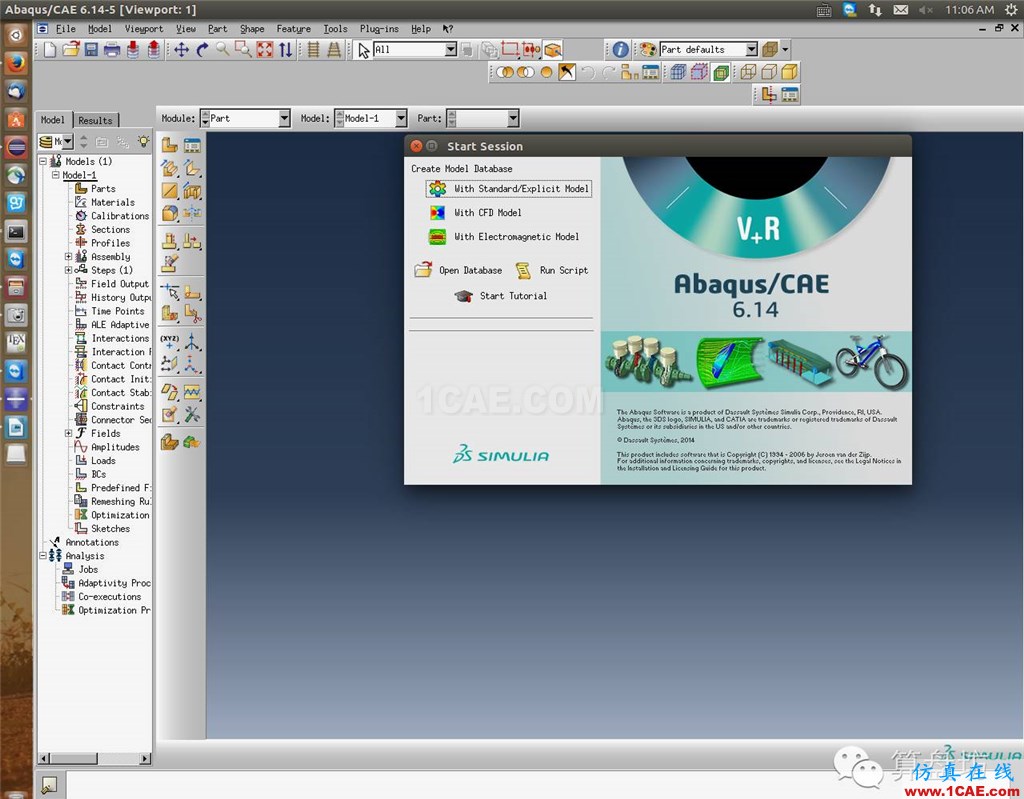
Task: Open the Viewport menu
Action: click(144, 29)
